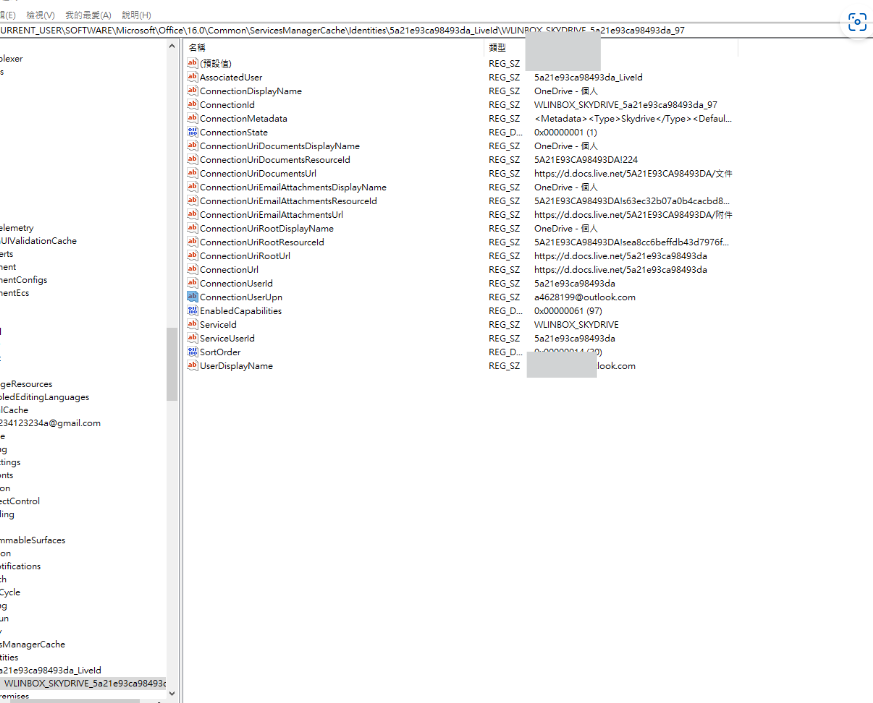Click the icon beside ConnectionUriEmailAttachmentsUrl
Screen dimensions: 873x703
point(193,214)
